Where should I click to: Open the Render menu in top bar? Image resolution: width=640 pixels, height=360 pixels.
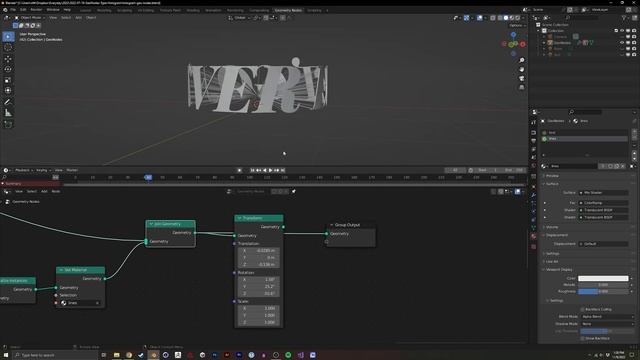[x=36, y=10]
